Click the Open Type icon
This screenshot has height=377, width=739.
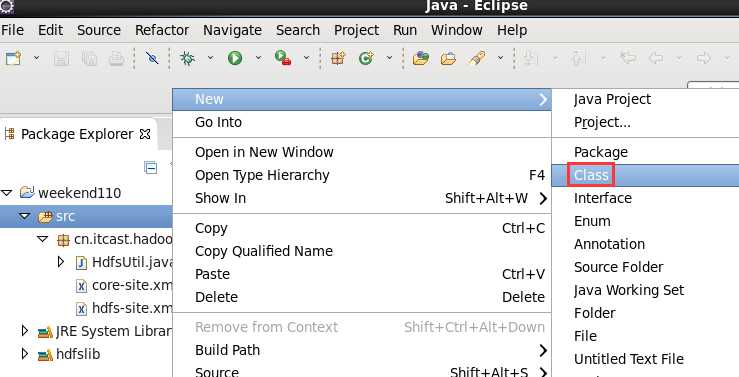pyautogui.click(x=421, y=58)
